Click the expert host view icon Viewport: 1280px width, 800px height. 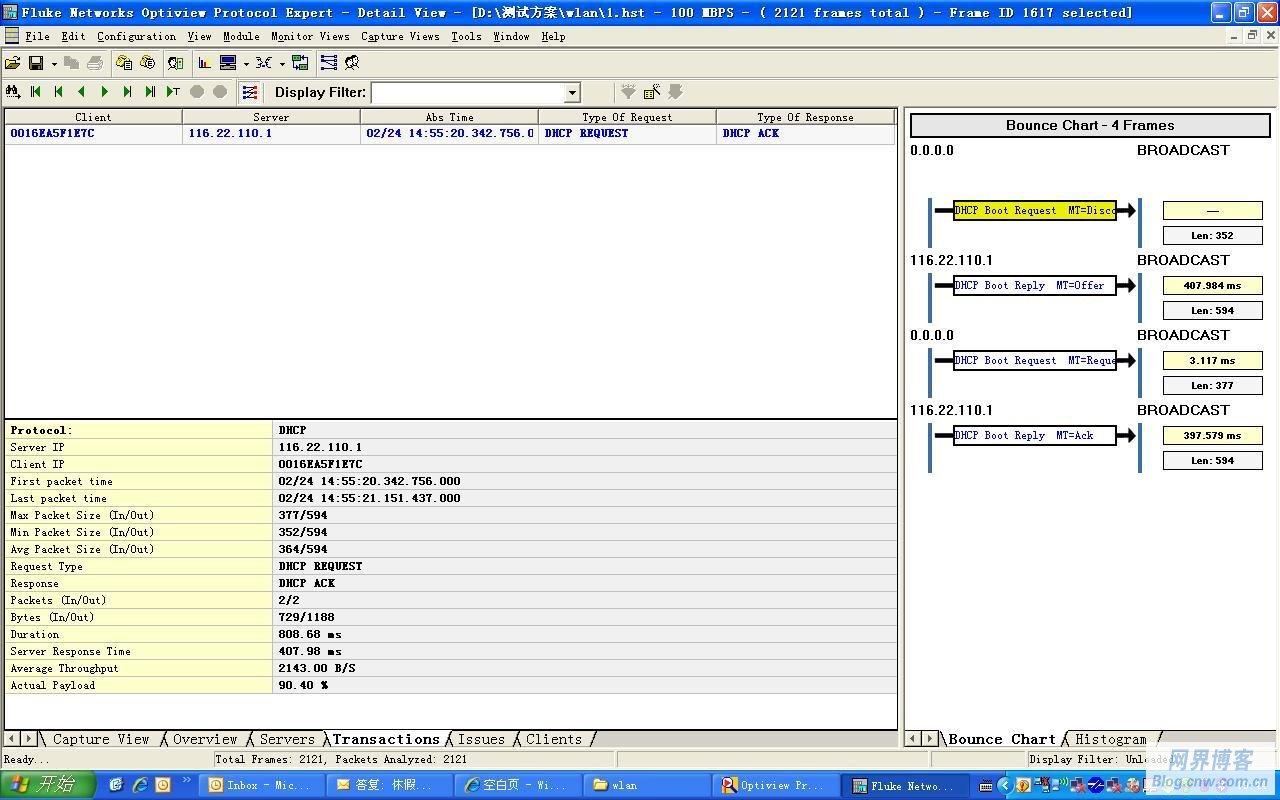click(176, 63)
